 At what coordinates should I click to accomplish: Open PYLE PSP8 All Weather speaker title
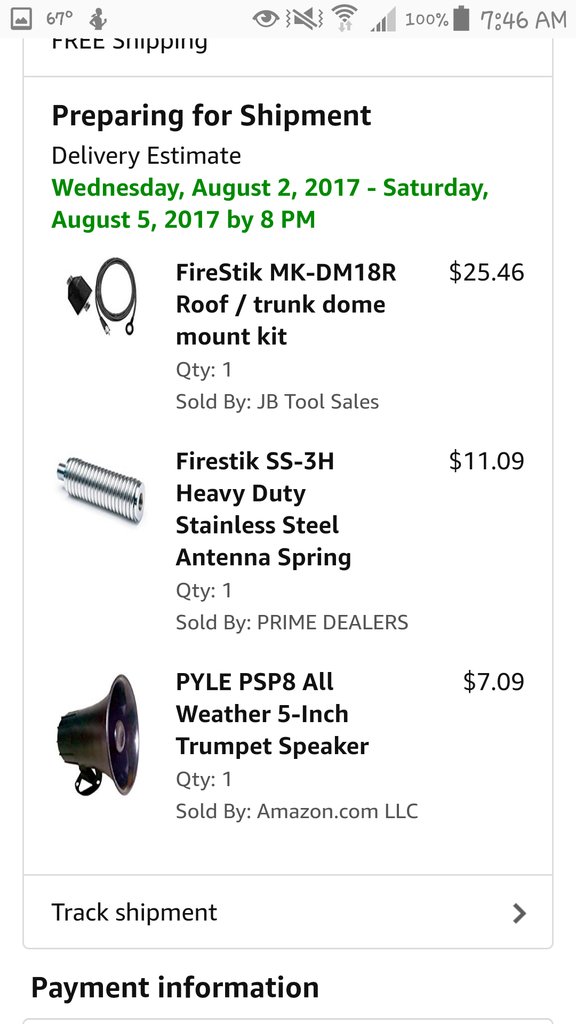(x=272, y=714)
